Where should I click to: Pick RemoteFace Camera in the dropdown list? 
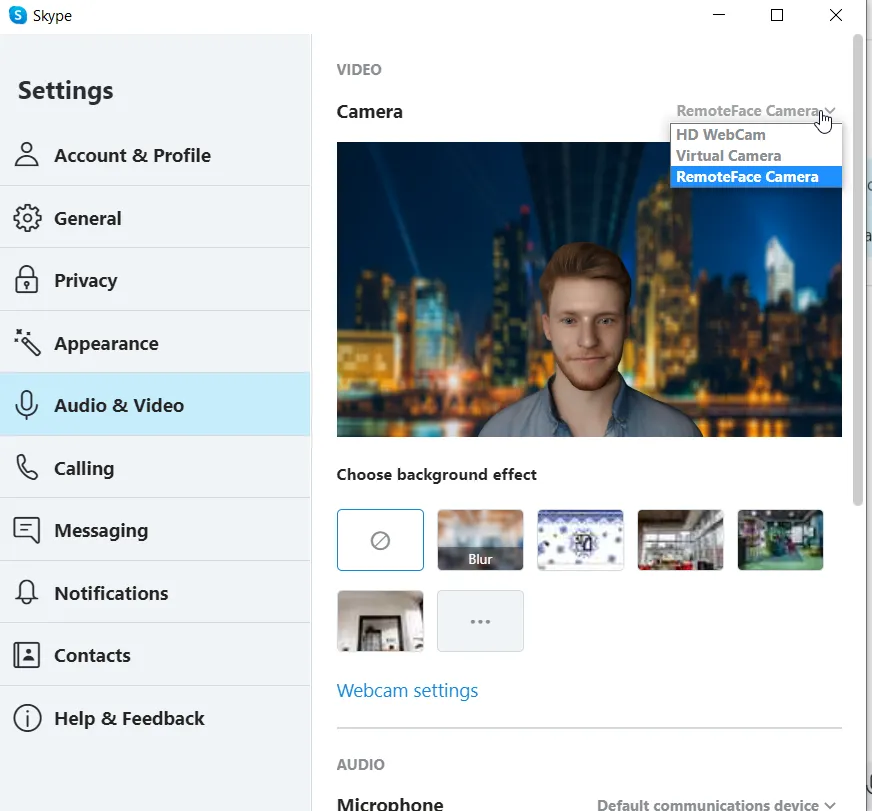[756, 177]
